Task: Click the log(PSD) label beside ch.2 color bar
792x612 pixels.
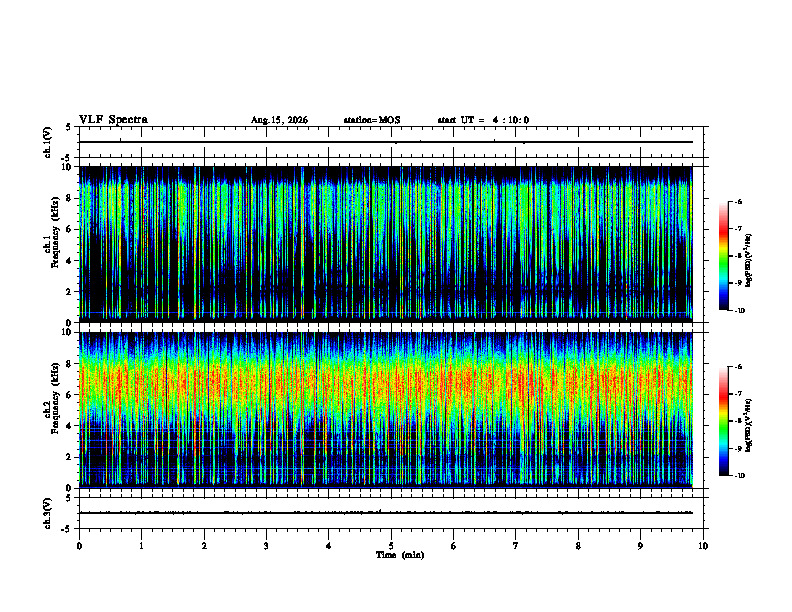Action: pos(748,426)
